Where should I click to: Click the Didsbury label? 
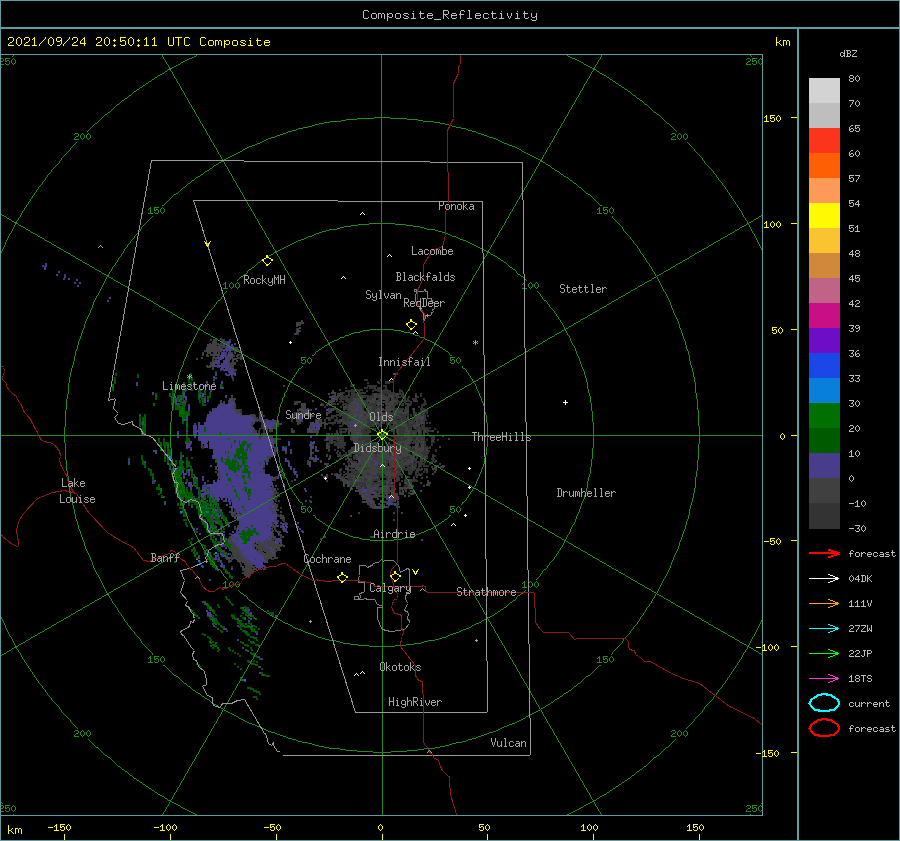(378, 448)
